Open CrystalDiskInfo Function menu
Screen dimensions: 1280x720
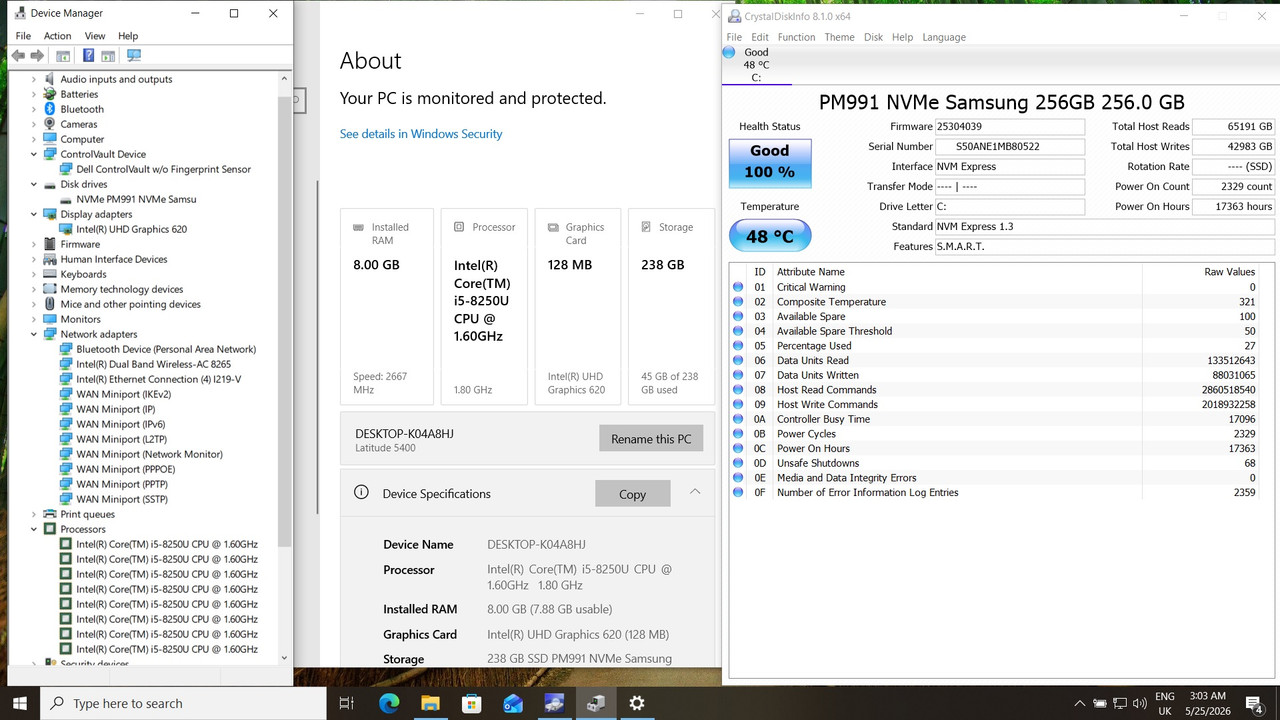pos(796,37)
